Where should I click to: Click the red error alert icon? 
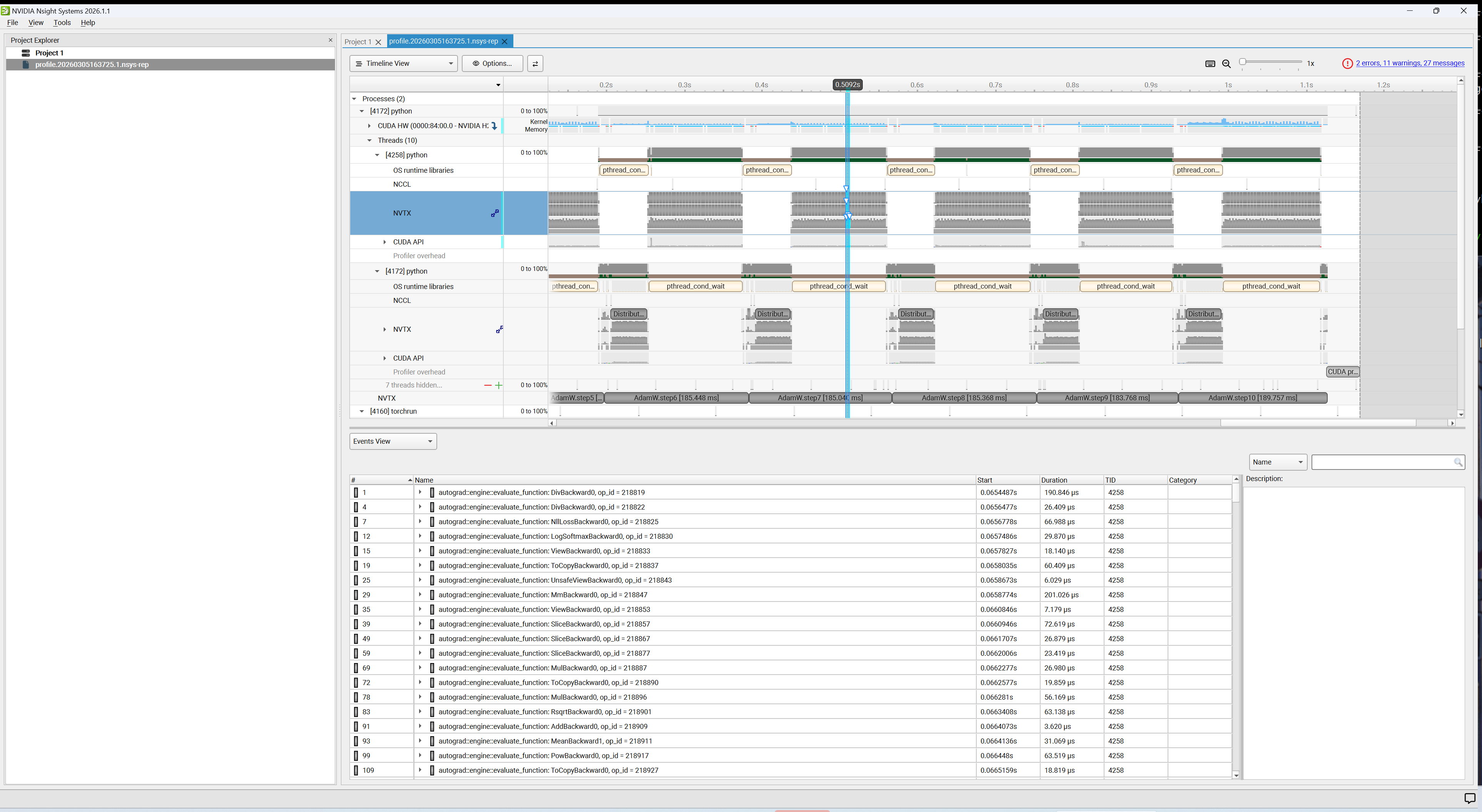point(1347,63)
